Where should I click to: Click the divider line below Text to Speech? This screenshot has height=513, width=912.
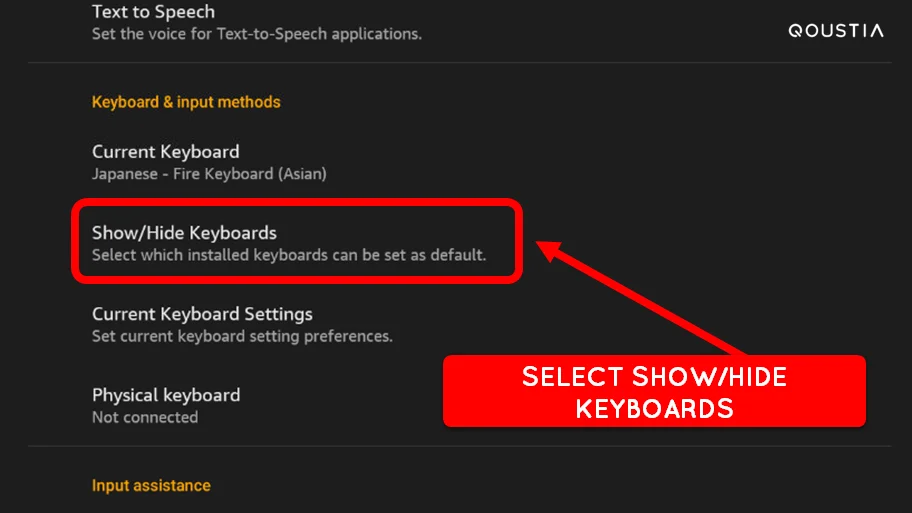(x=459, y=62)
